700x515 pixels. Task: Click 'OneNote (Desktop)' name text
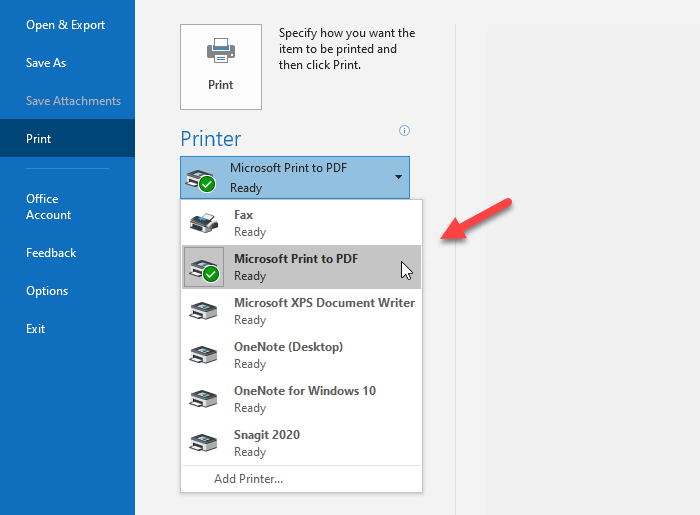click(288, 347)
